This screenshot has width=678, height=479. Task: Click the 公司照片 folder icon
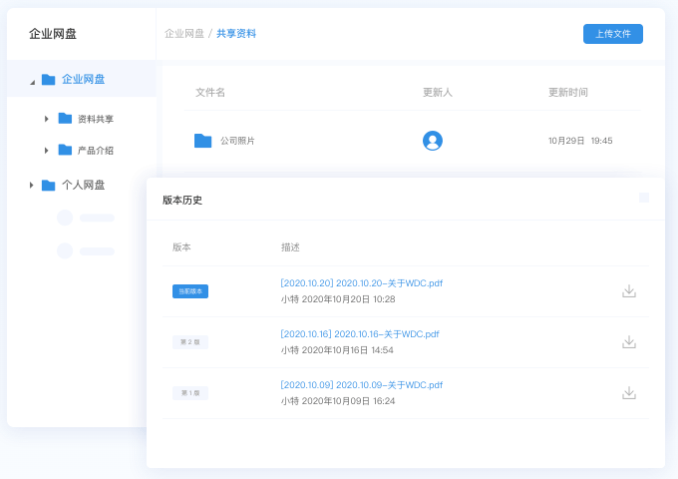[x=203, y=141]
